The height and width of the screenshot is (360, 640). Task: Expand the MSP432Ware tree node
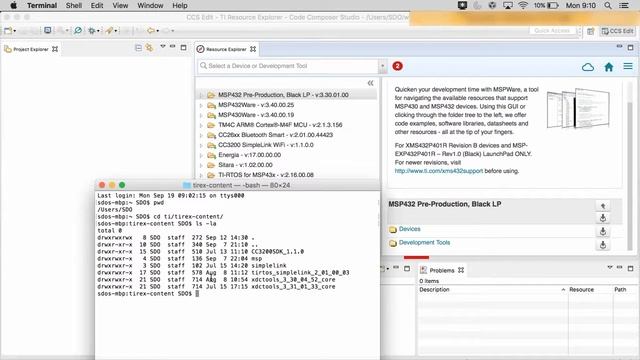point(201,105)
